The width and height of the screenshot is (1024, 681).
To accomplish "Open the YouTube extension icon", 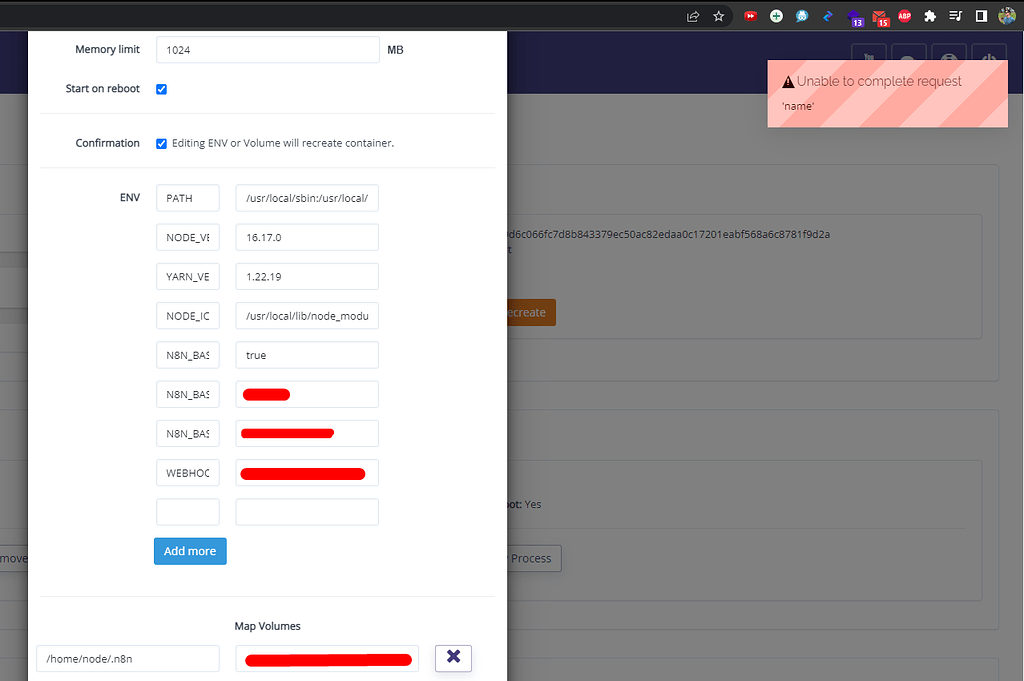I will pos(750,16).
